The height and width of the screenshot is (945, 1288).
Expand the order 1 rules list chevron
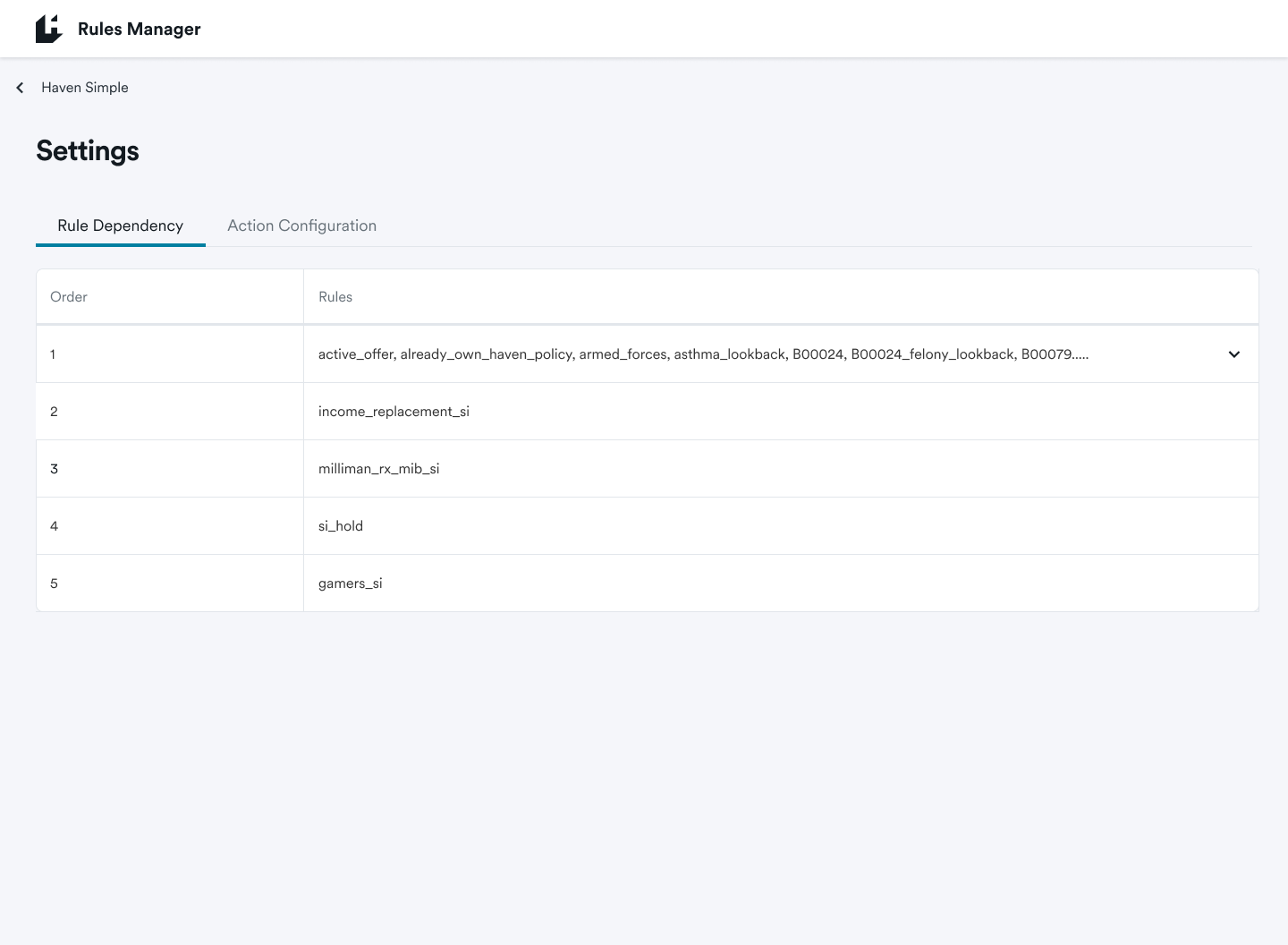click(x=1233, y=354)
